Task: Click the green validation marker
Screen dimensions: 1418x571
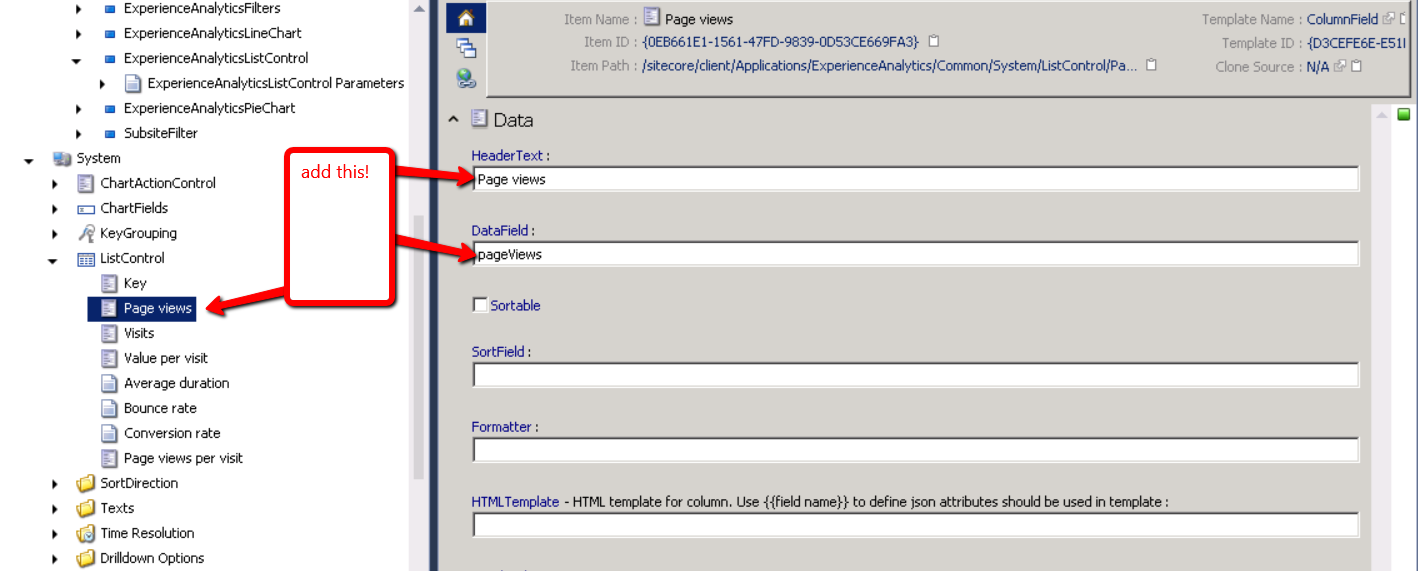Action: click(x=1403, y=114)
